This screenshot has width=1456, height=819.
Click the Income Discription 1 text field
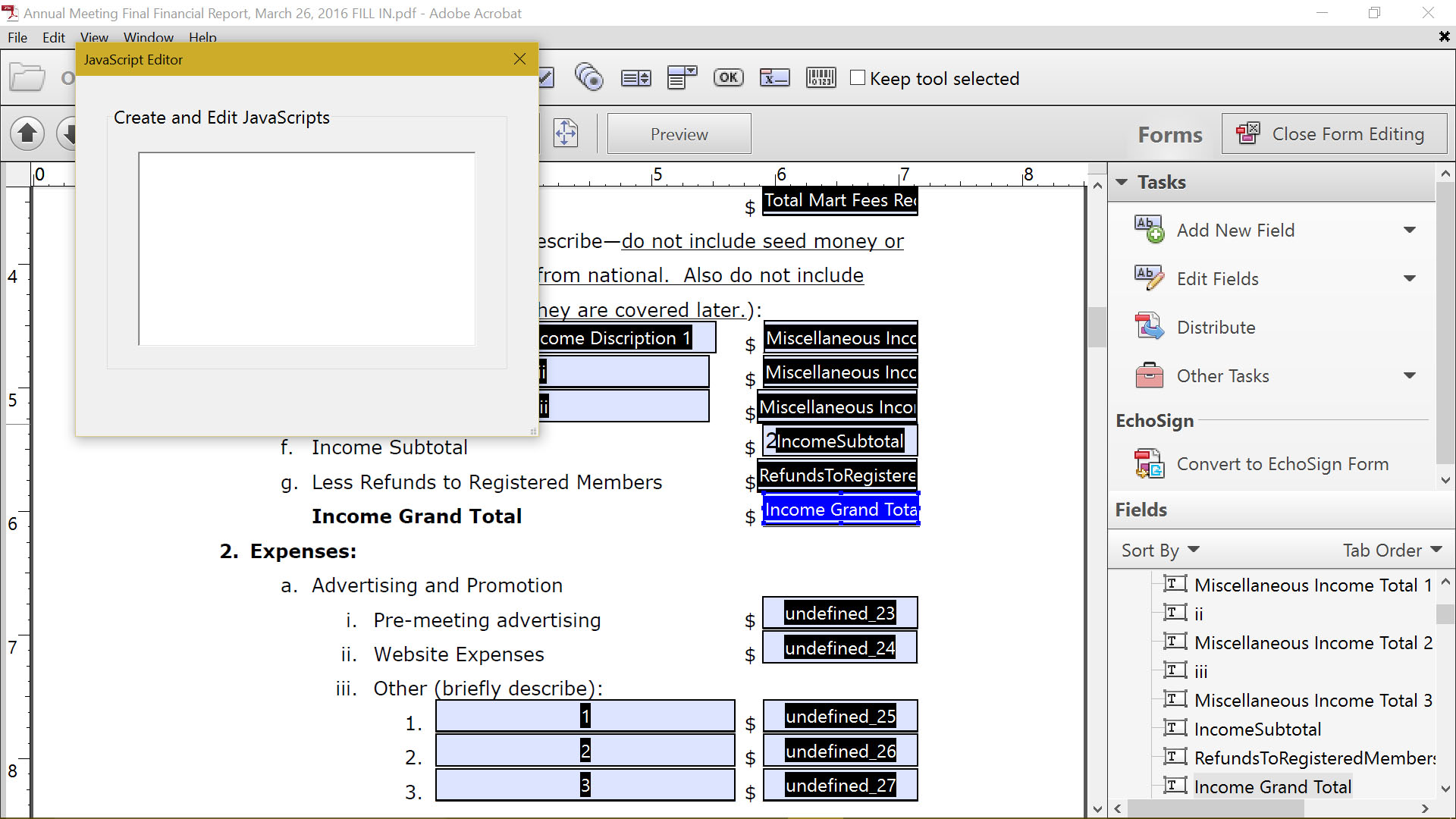627,337
